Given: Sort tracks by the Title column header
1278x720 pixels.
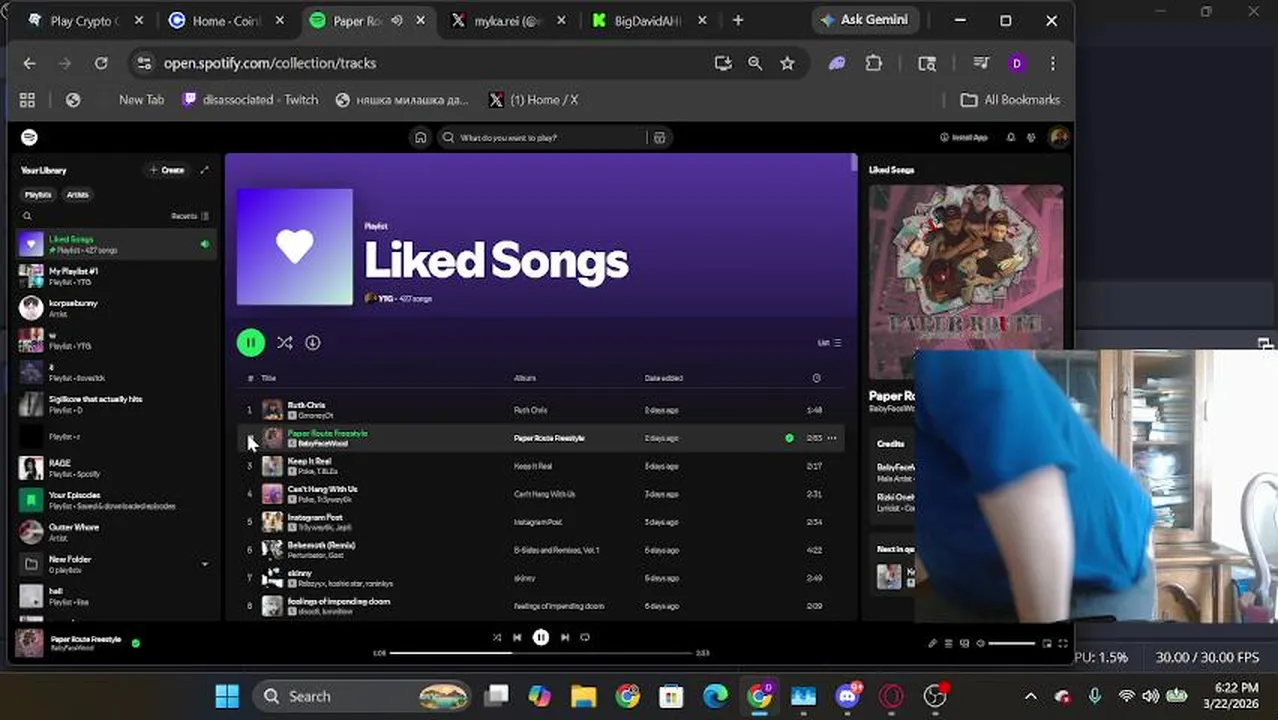Looking at the screenshot, I should point(268,378).
